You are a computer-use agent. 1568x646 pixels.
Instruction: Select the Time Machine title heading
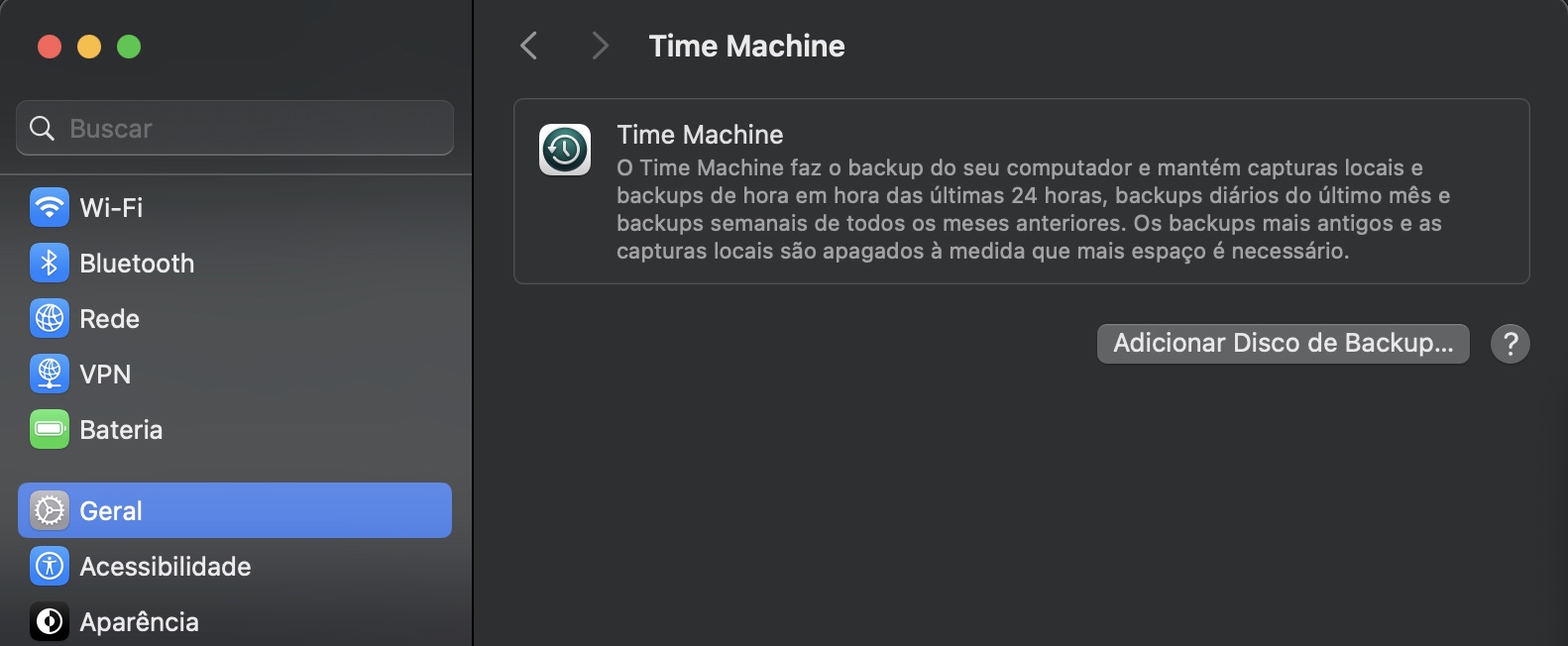coord(747,46)
